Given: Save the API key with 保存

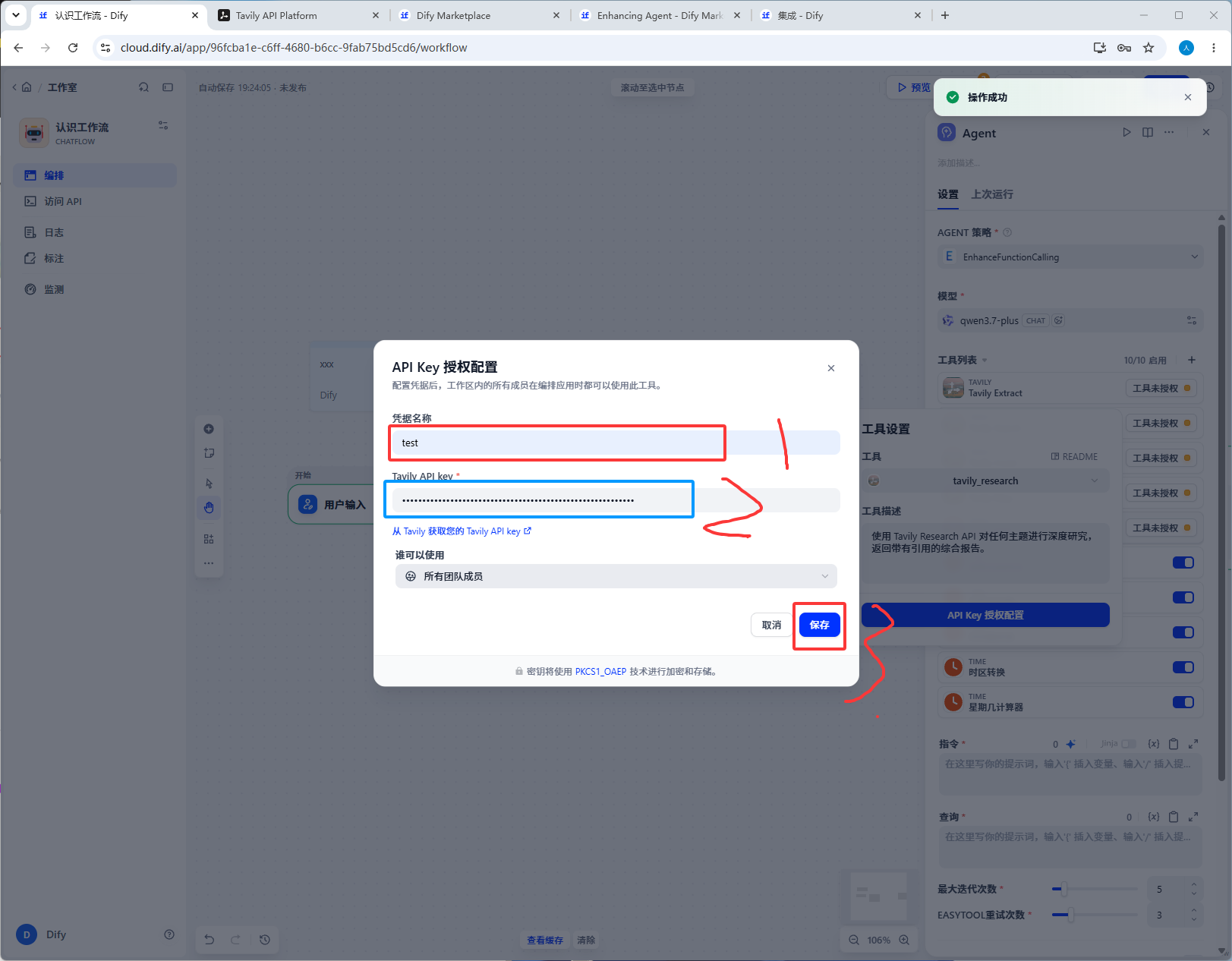Looking at the screenshot, I should tap(819, 625).
